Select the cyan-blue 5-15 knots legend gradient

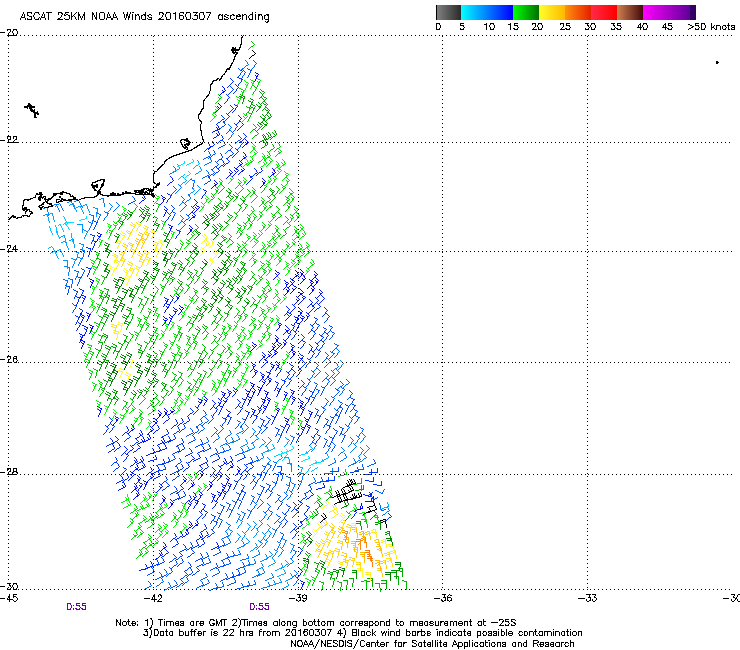click(x=487, y=12)
